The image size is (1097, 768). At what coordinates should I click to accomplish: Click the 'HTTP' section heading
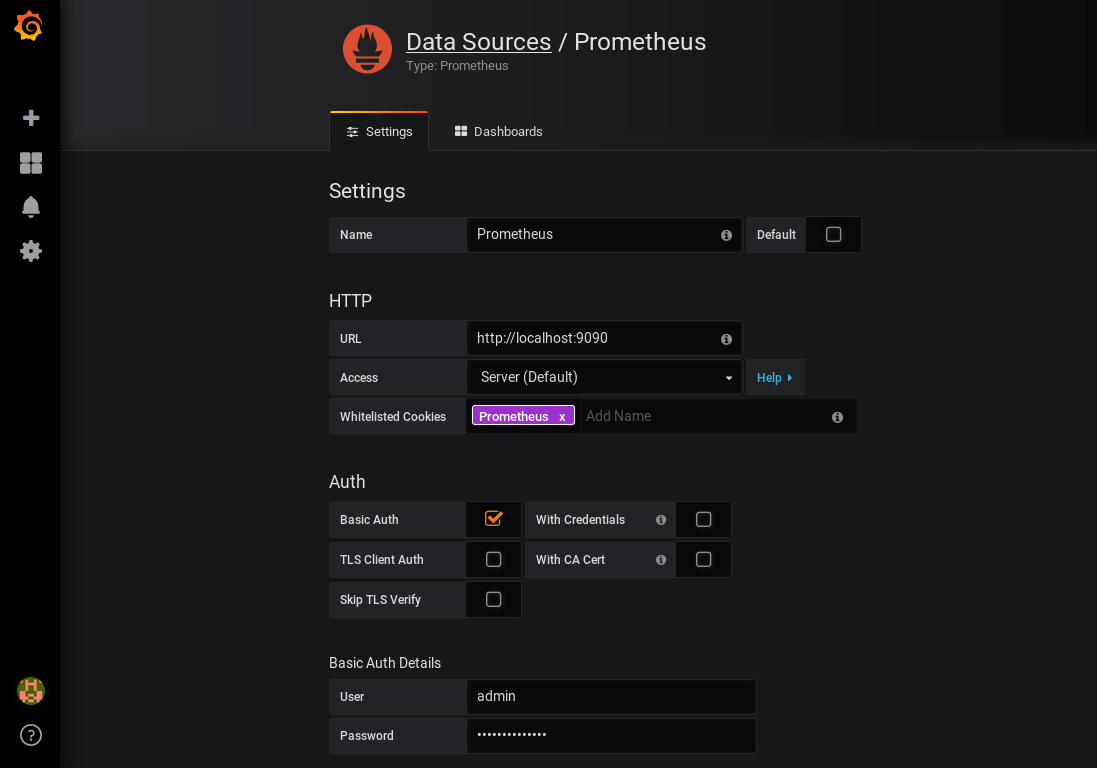point(351,301)
